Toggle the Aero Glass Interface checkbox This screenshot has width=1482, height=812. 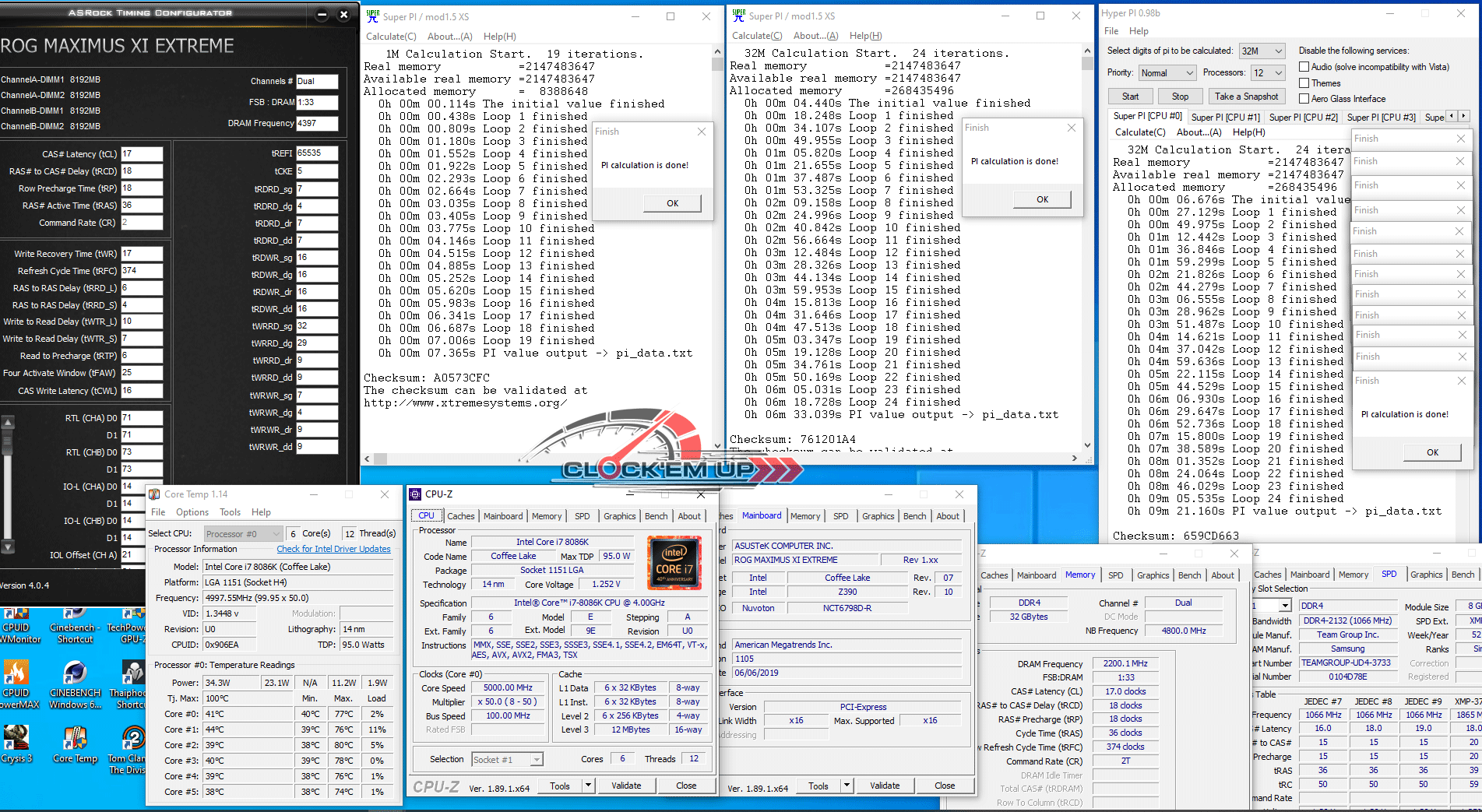pyautogui.click(x=1304, y=99)
